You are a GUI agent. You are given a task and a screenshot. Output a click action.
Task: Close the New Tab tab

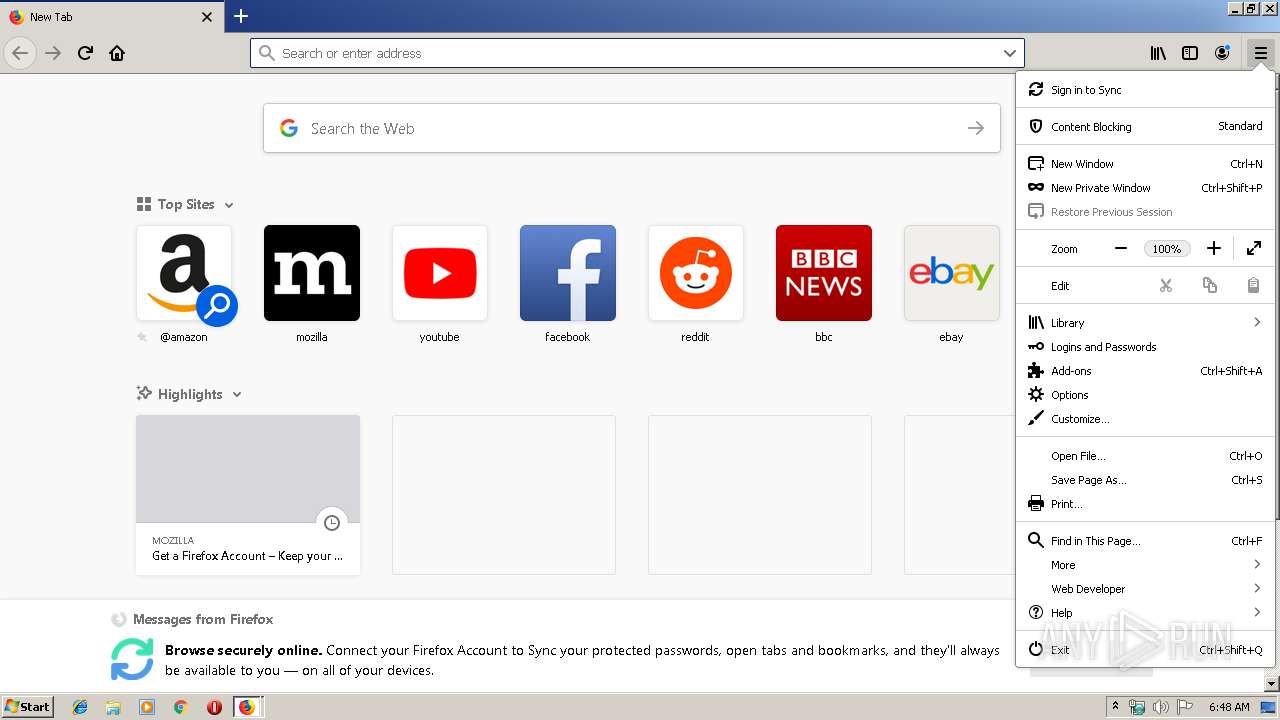tap(207, 17)
